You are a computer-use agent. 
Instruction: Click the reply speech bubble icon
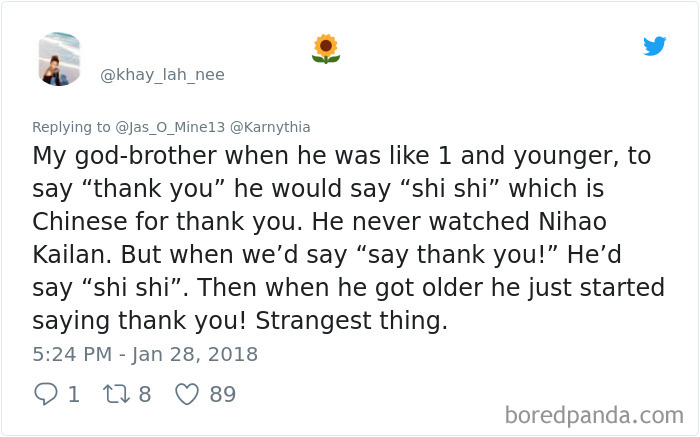(46, 394)
